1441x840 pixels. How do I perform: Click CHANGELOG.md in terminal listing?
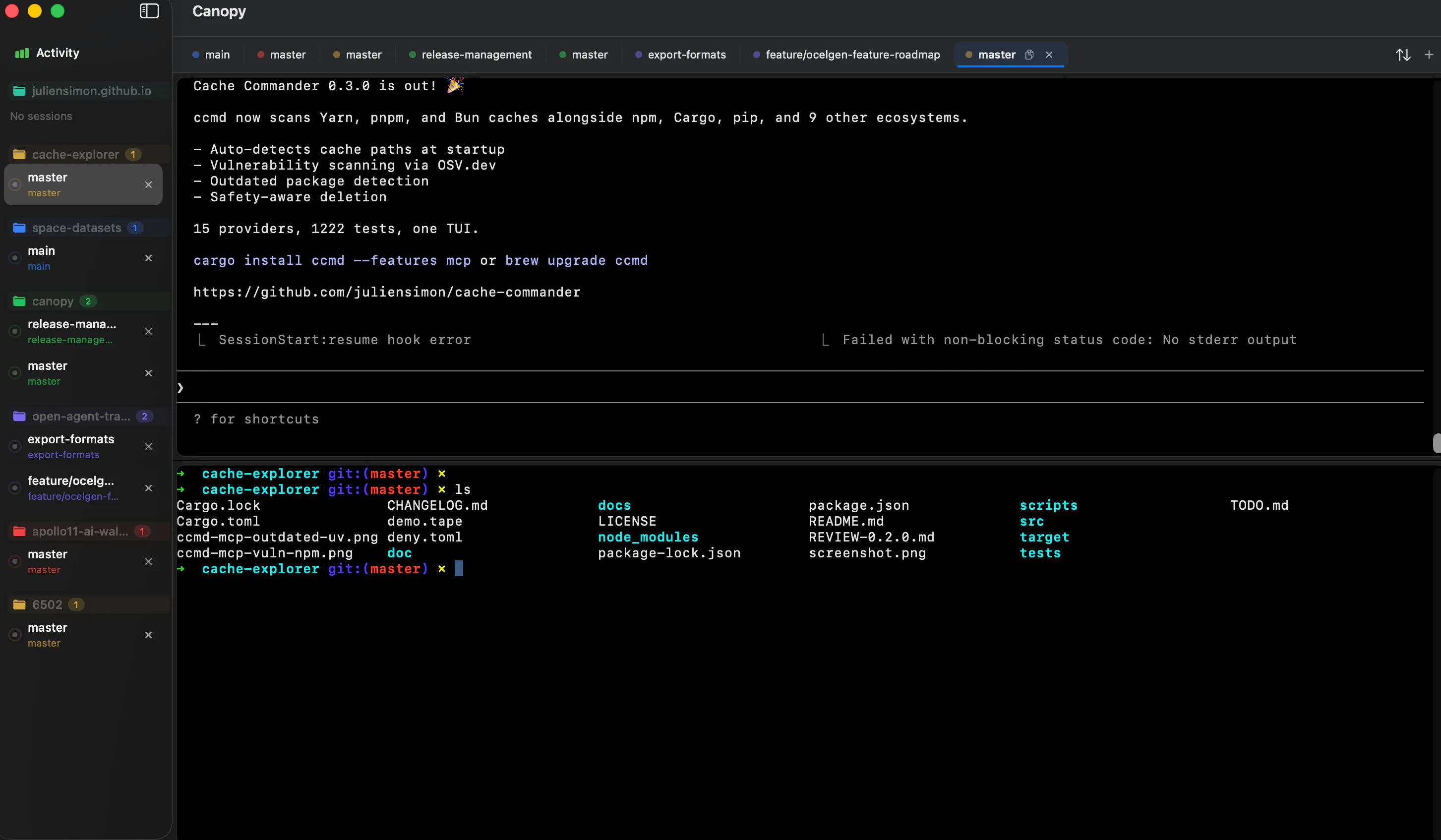(437, 505)
